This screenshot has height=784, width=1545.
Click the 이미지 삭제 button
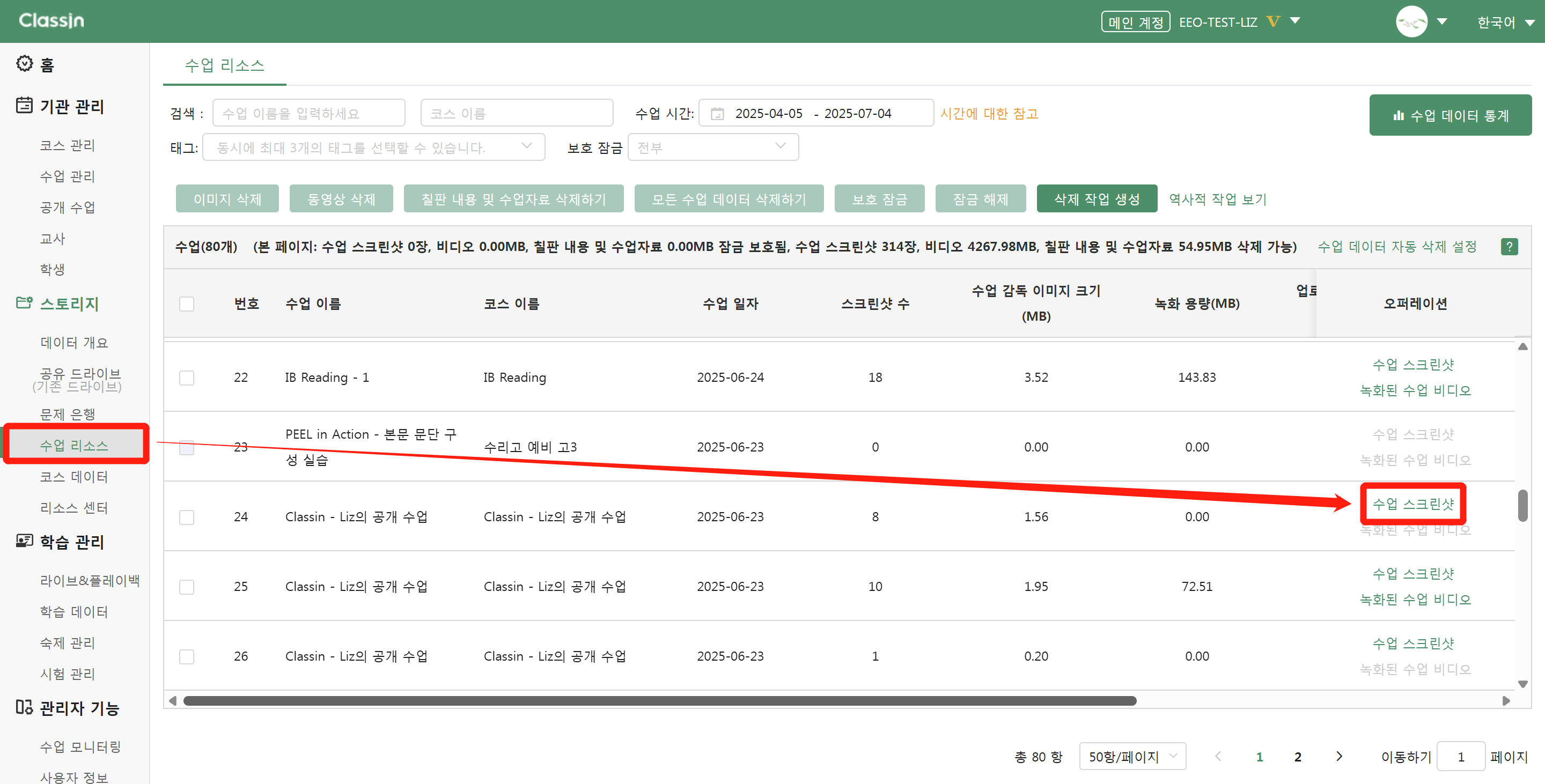pyautogui.click(x=227, y=198)
